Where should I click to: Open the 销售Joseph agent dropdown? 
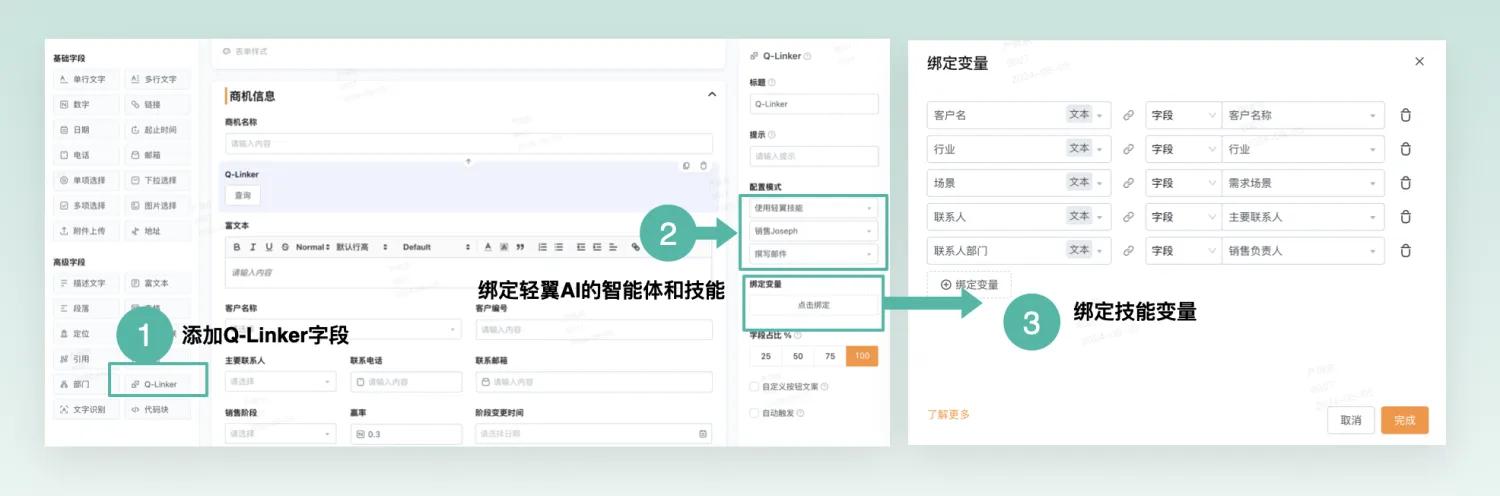(813, 231)
